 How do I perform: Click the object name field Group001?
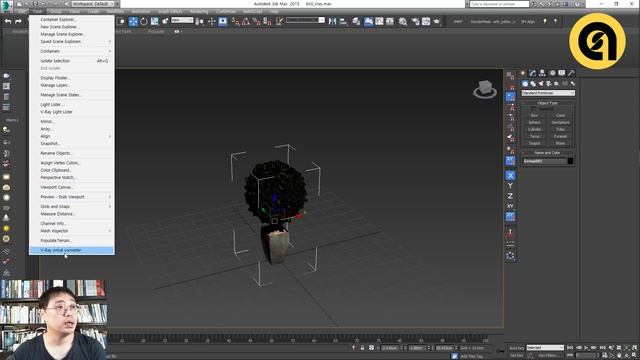click(x=544, y=161)
